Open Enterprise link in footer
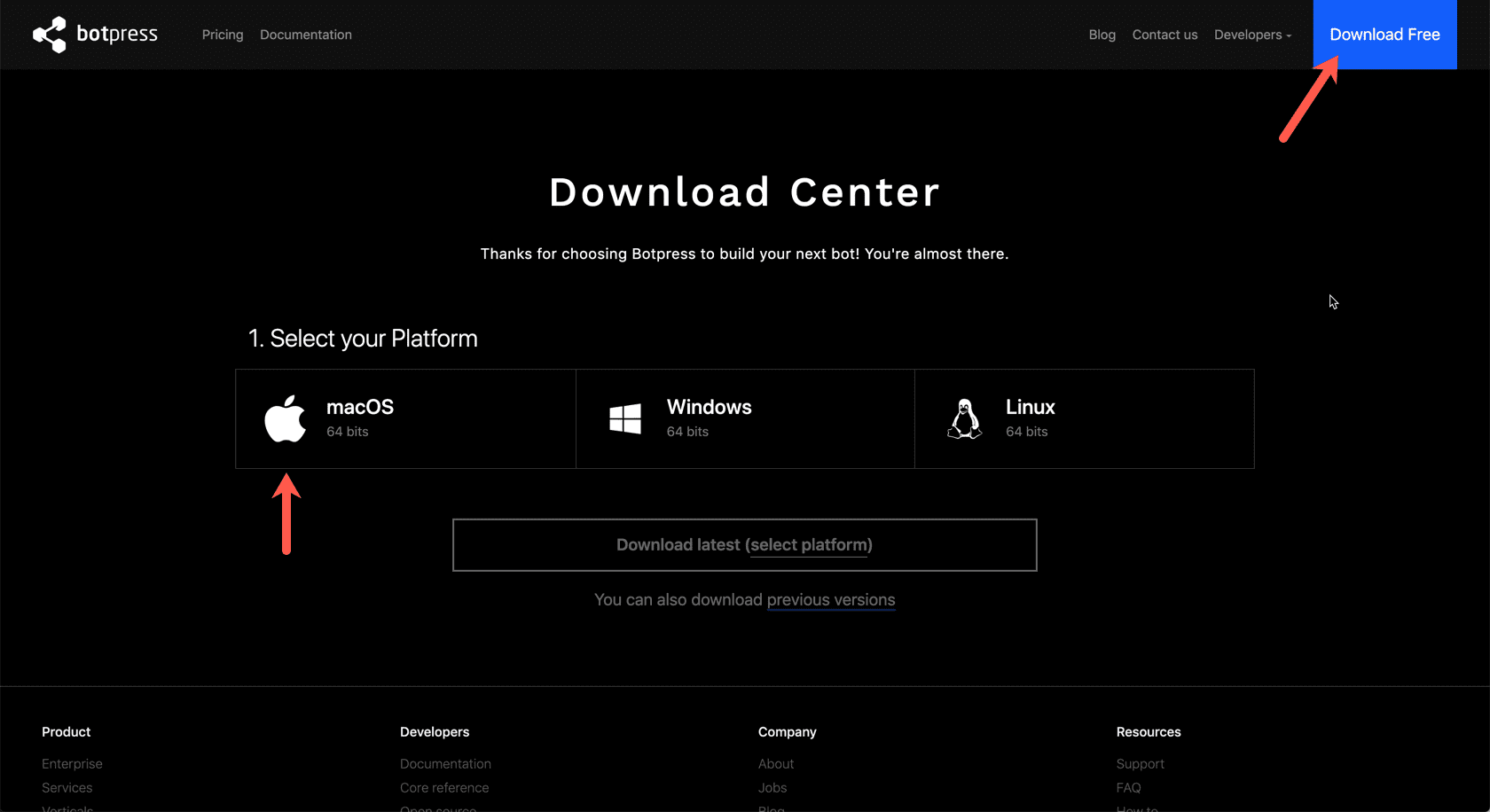This screenshot has height=812, width=1490. (72, 764)
